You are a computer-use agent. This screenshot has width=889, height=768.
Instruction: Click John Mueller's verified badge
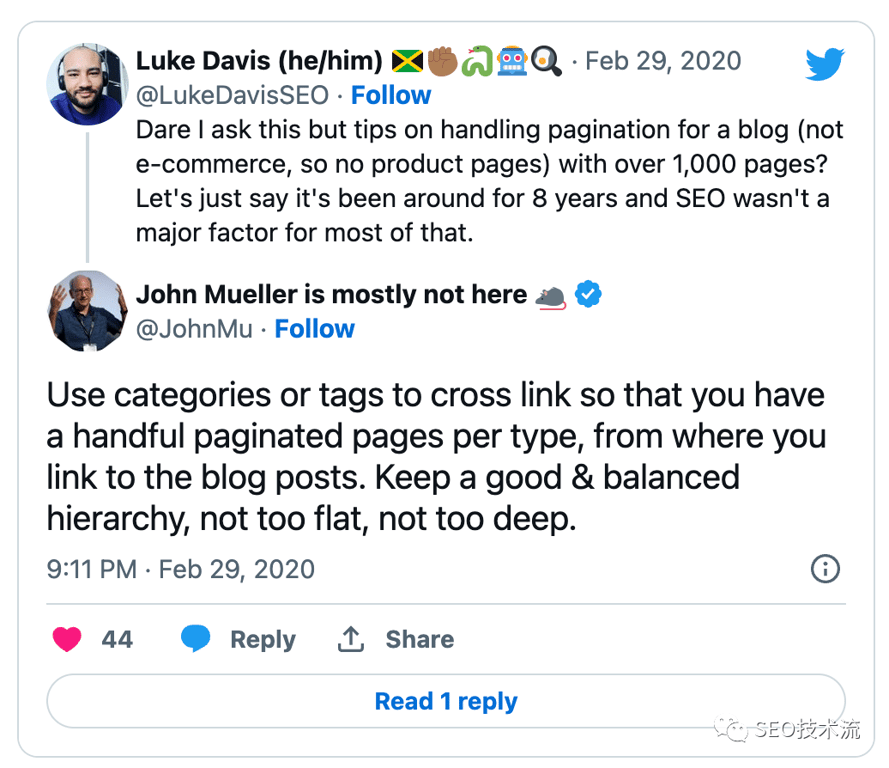click(589, 295)
